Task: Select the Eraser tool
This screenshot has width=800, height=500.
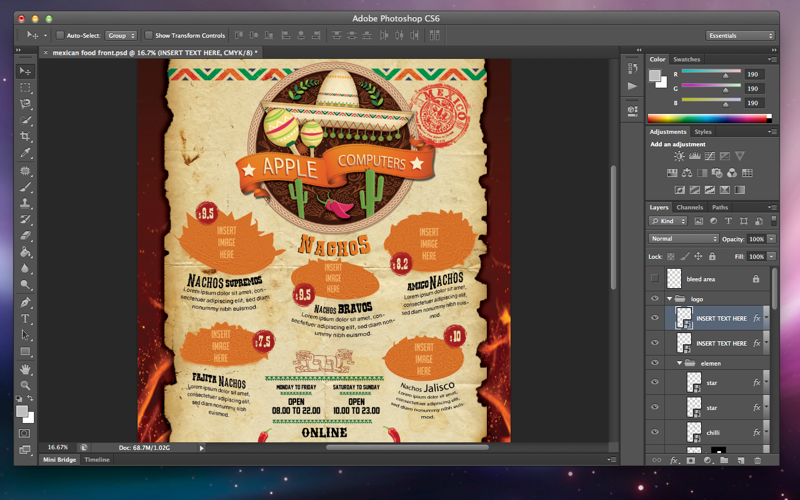Action: [x=24, y=236]
